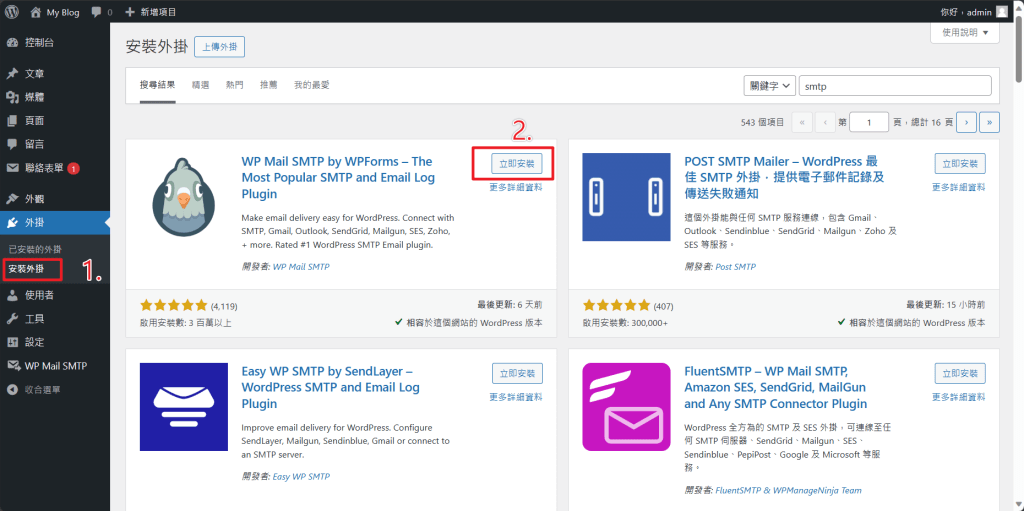The height and width of the screenshot is (511, 1024).
Task: Expand the 關鍵字 search type dropdown
Action: (x=769, y=86)
